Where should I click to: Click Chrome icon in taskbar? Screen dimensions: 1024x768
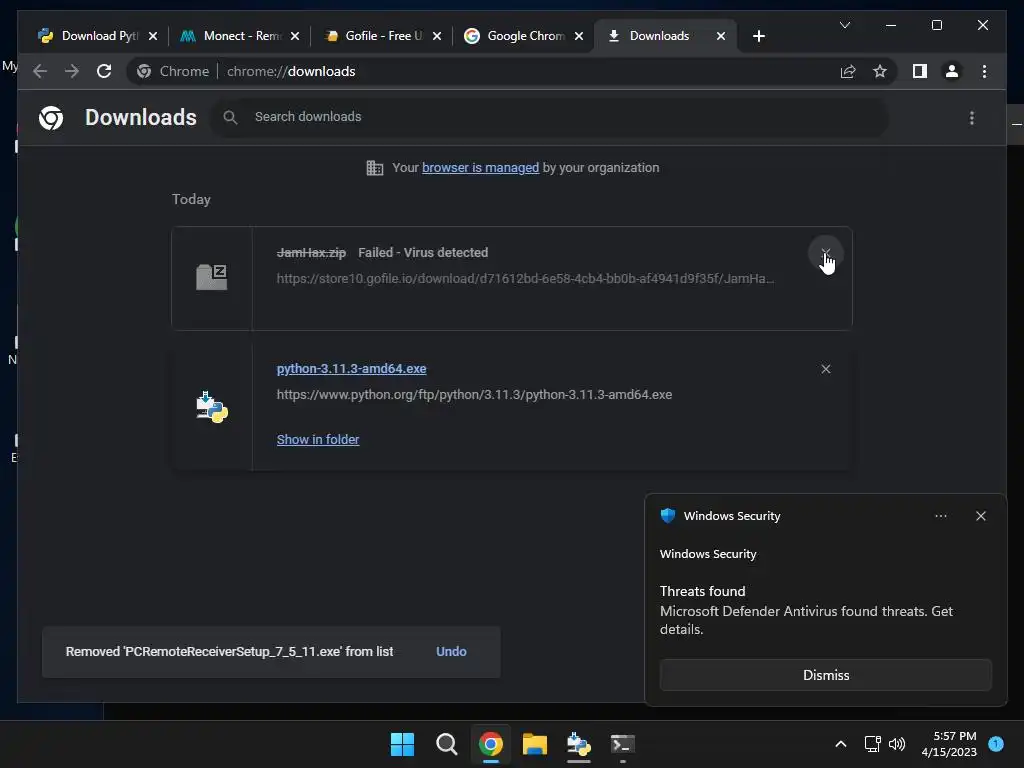coord(490,744)
